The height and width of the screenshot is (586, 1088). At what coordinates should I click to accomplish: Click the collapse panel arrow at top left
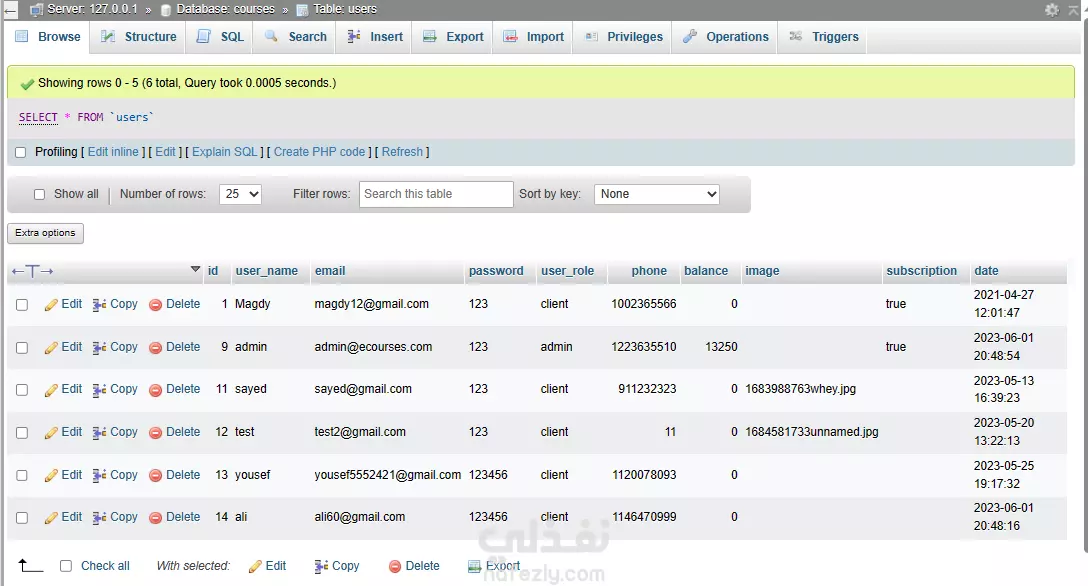[x=10, y=10]
